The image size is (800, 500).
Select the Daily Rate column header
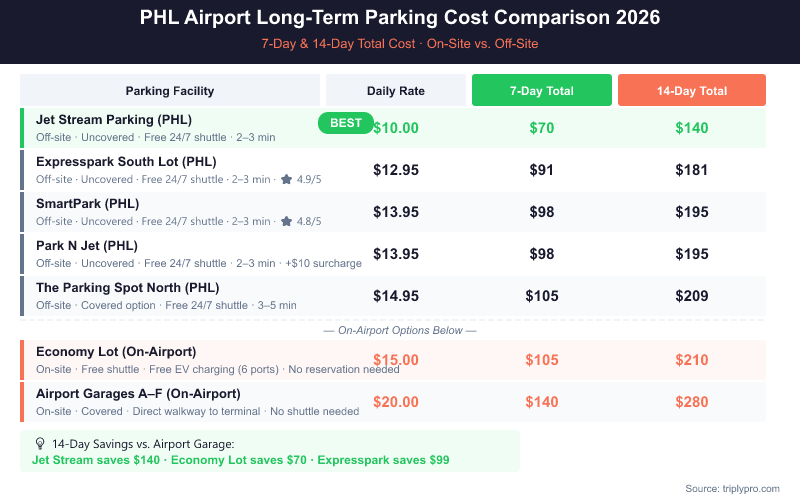[396, 91]
